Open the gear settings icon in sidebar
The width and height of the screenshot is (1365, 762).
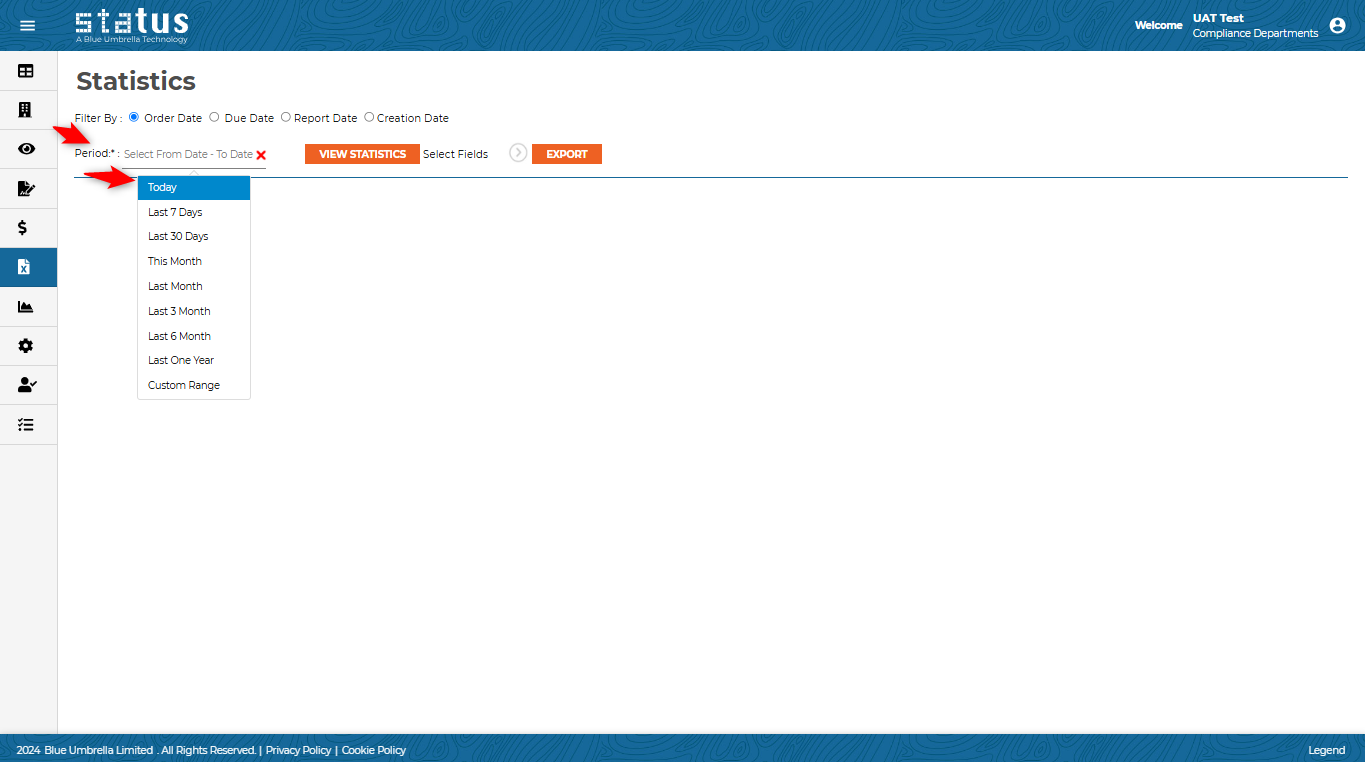click(26, 346)
